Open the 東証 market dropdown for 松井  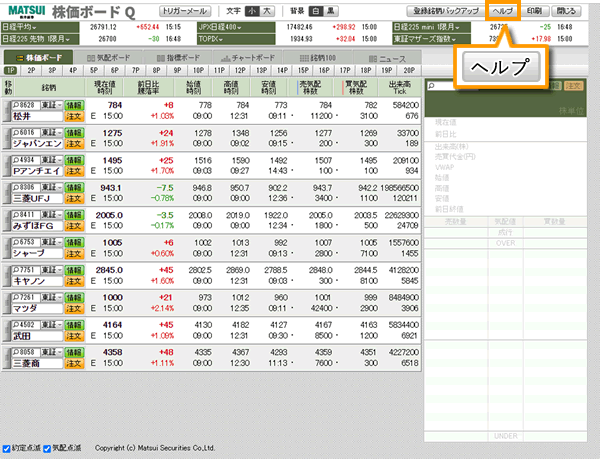tap(52, 105)
